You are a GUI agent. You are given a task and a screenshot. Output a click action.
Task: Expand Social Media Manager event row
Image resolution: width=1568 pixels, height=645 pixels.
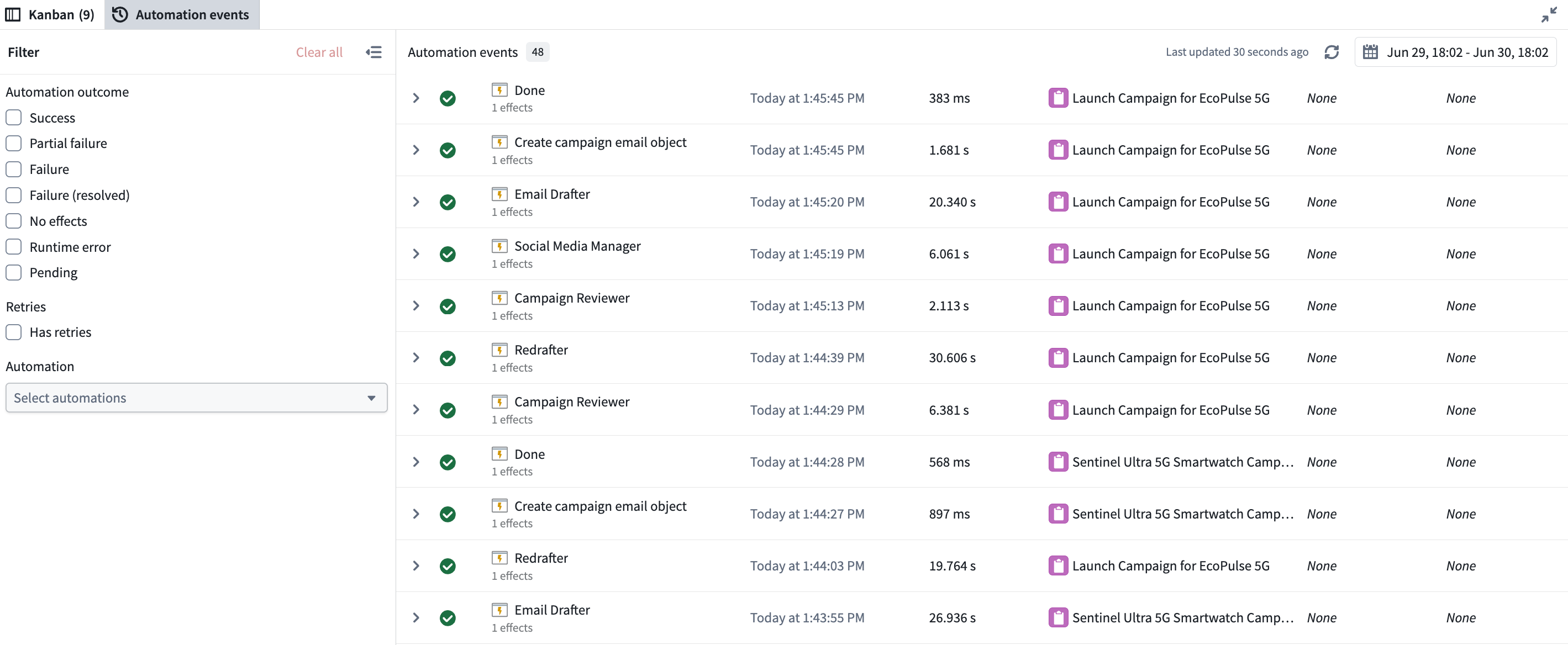(x=415, y=253)
